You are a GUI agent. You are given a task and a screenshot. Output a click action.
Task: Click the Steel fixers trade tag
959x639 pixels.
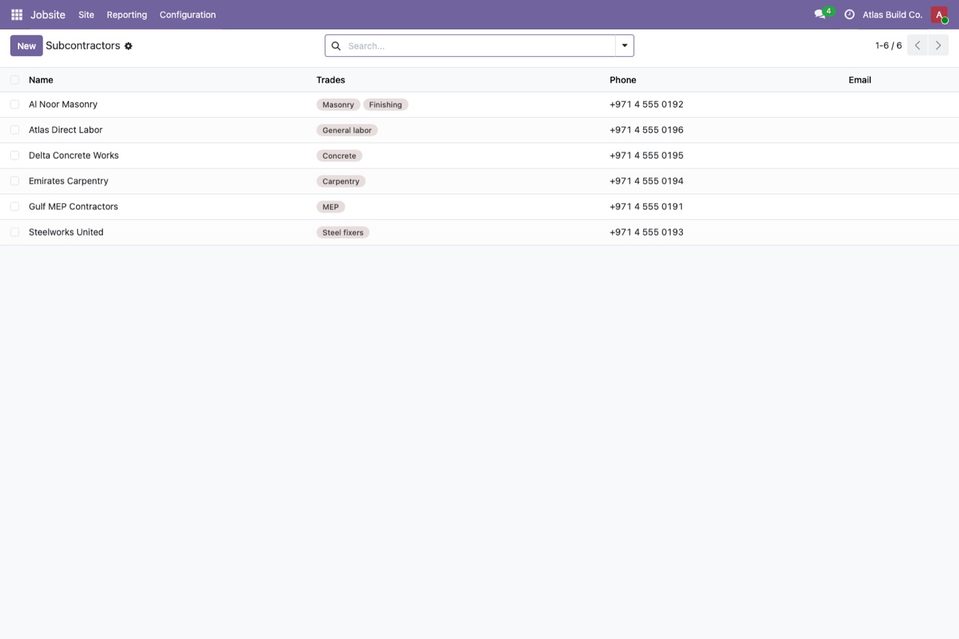(x=343, y=232)
